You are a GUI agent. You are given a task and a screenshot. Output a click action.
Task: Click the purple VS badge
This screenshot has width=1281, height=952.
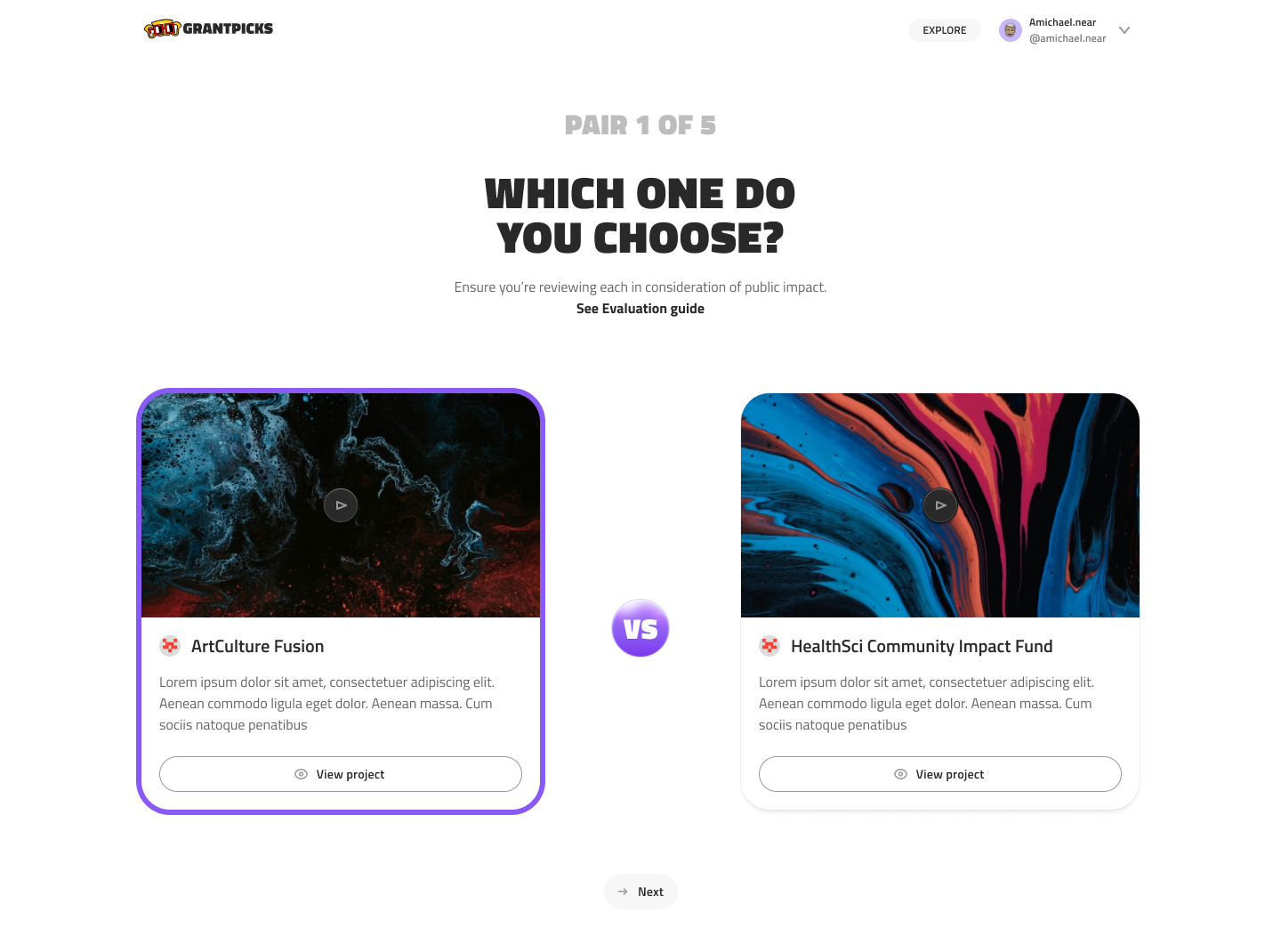(640, 628)
